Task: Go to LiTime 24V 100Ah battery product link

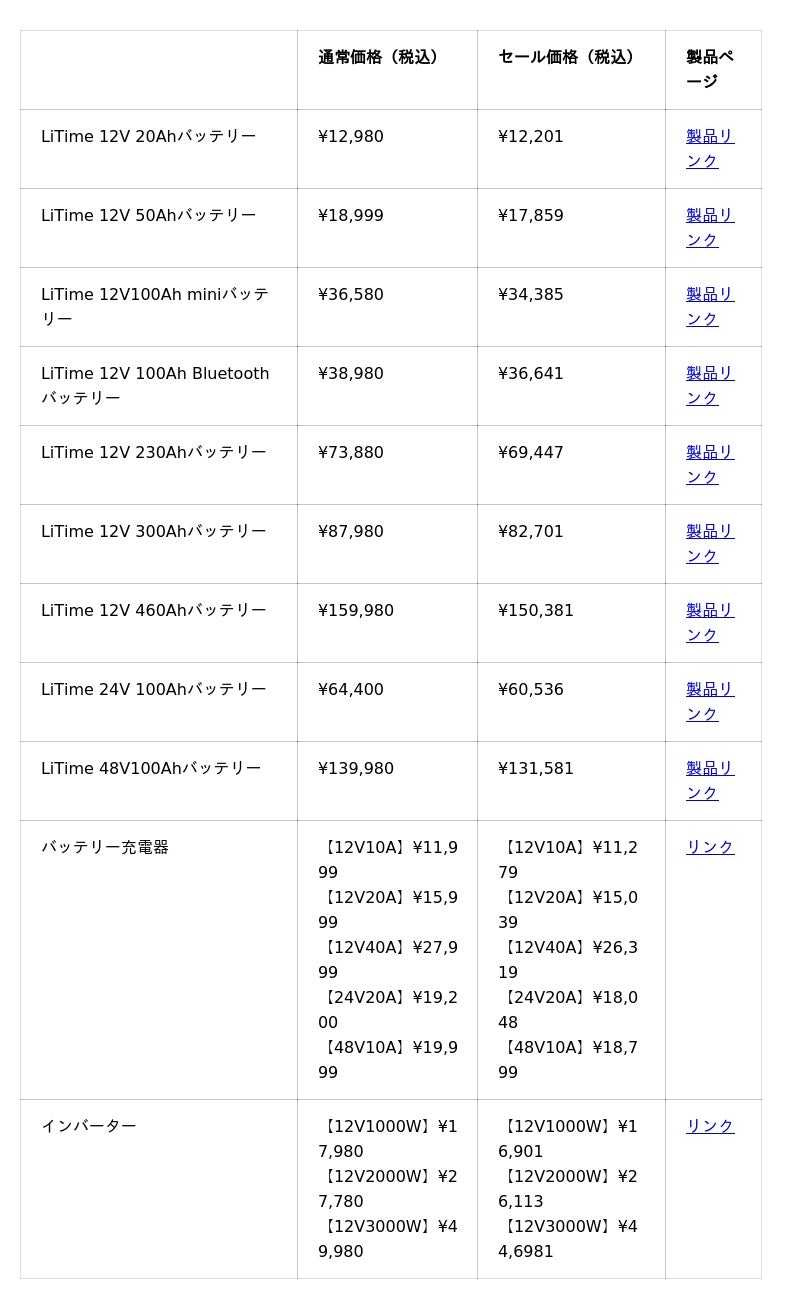Action: click(709, 690)
